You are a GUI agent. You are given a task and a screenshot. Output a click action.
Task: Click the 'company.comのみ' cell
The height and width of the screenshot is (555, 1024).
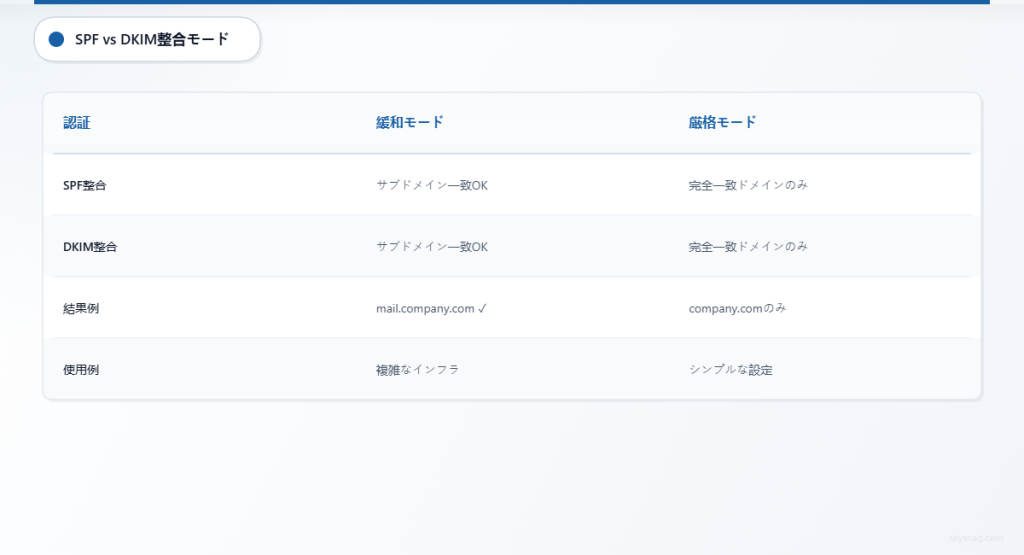click(x=737, y=308)
